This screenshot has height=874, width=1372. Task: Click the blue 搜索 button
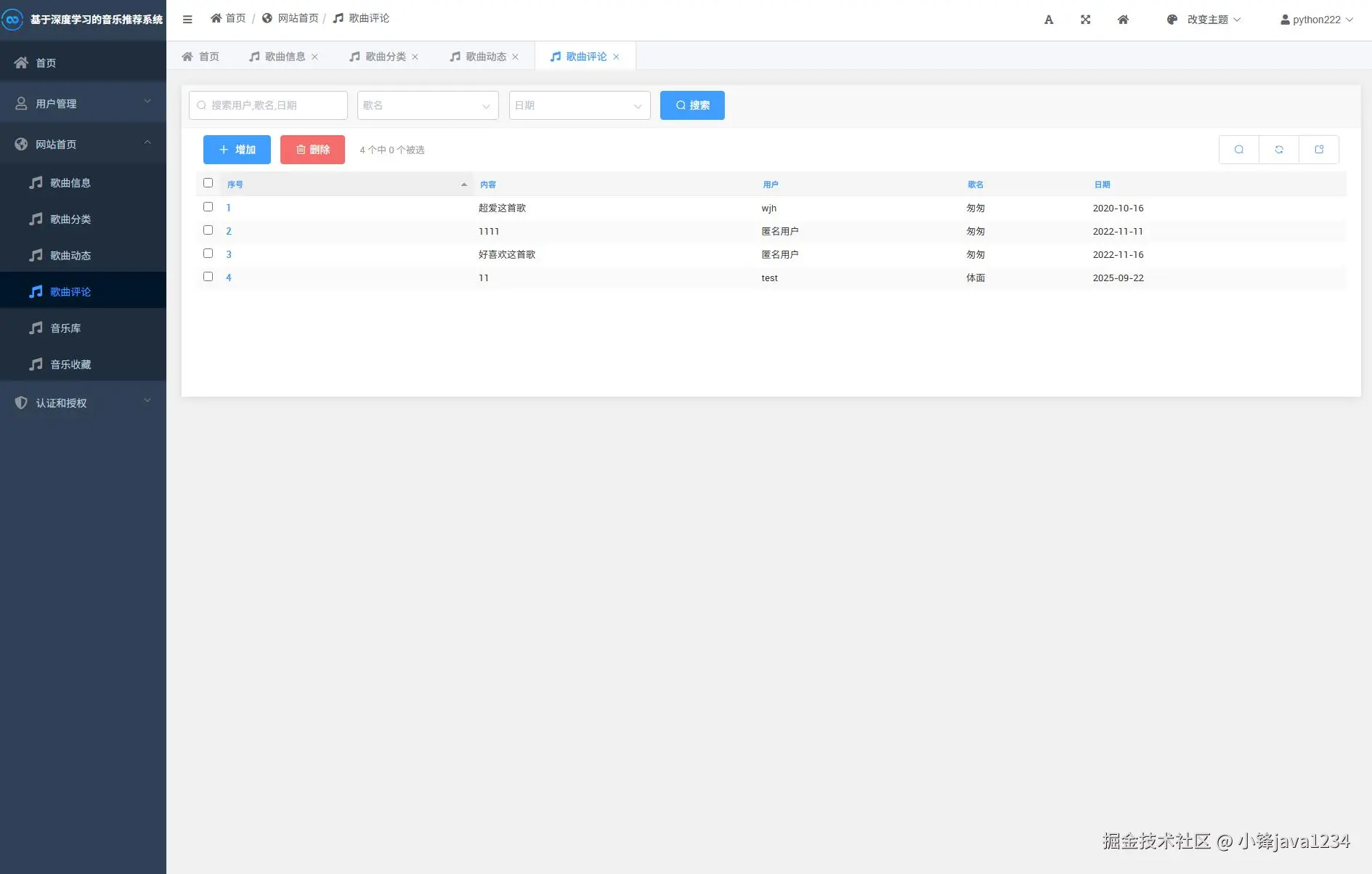click(692, 105)
